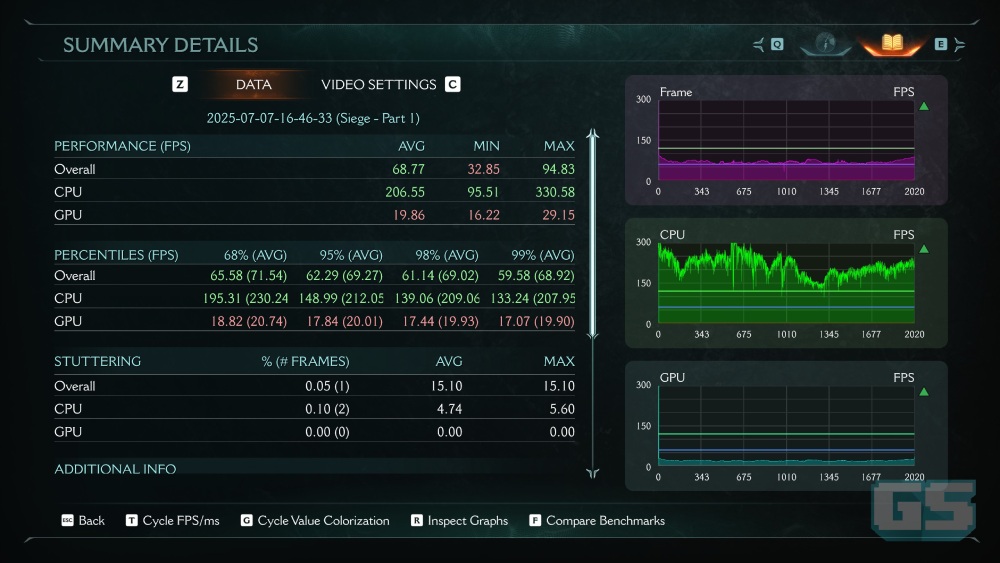
Task: Switch to the DATA tab
Action: (x=253, y=84)
